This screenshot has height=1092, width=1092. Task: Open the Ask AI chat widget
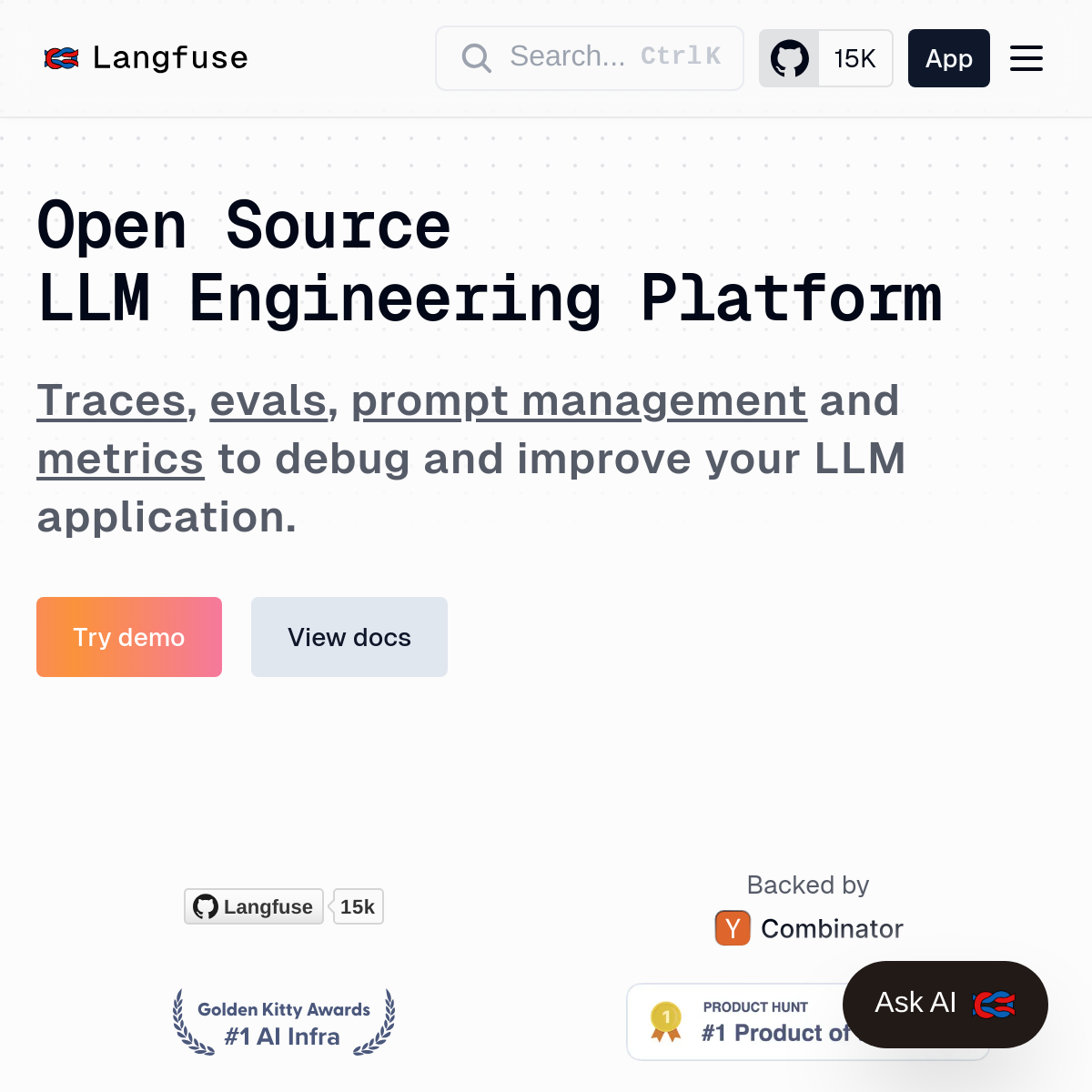pyautogui.click(x=945, y=1004)
